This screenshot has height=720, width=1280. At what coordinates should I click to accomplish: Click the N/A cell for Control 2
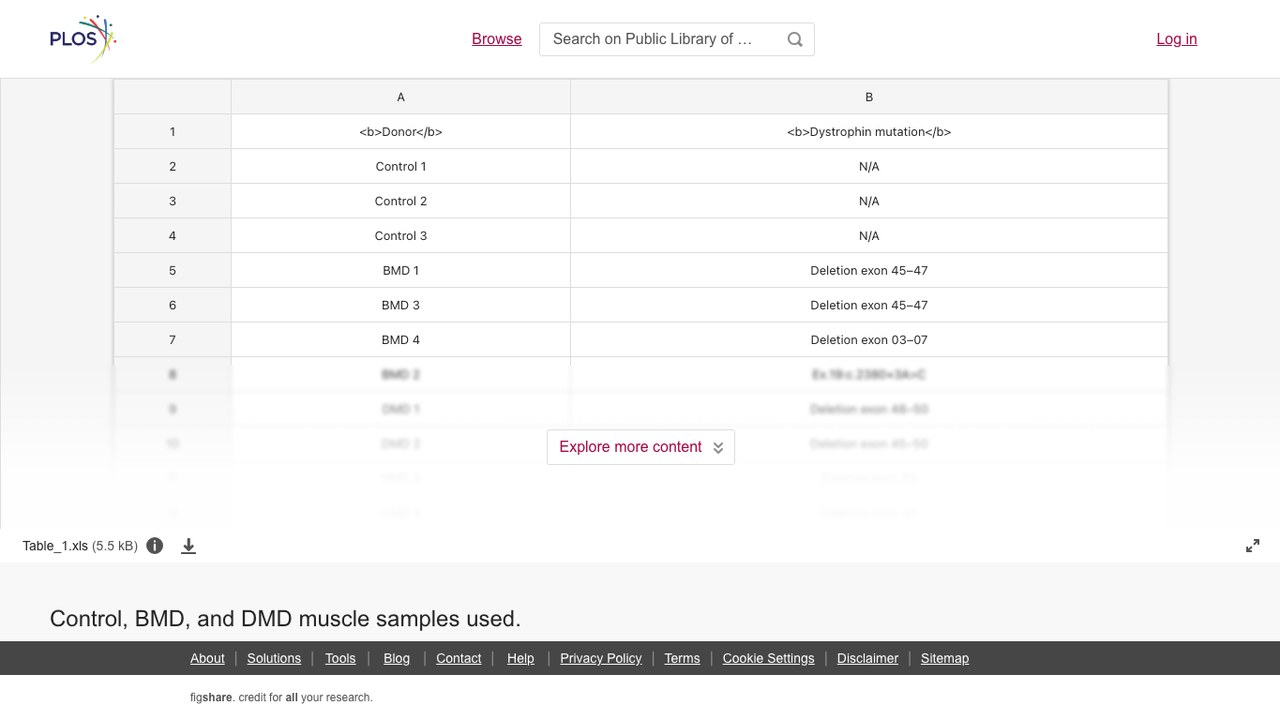869,201
